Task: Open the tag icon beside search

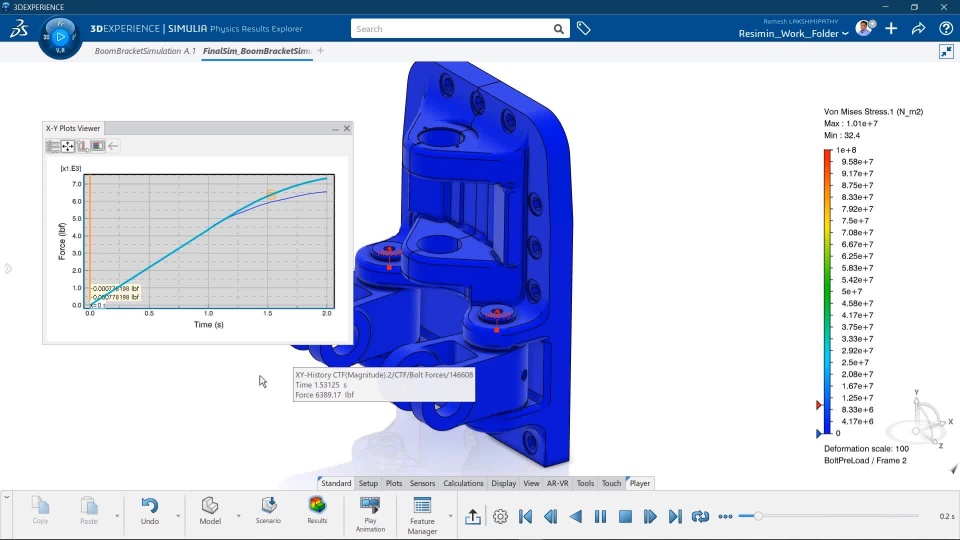Action: coord(583,28)
